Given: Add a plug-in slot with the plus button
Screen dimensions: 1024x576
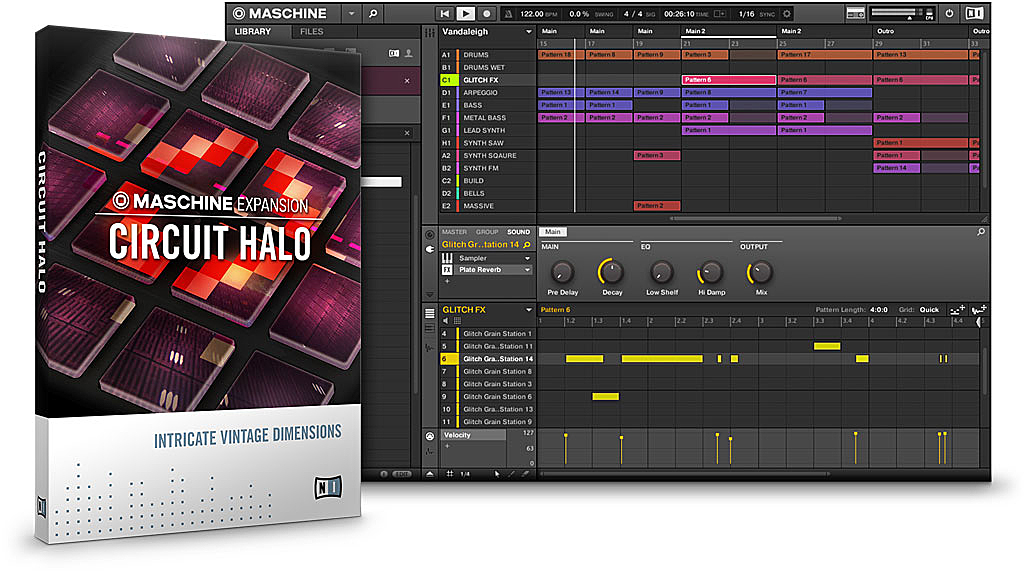Looking at the screenshot, I should (x=447, y=281).
